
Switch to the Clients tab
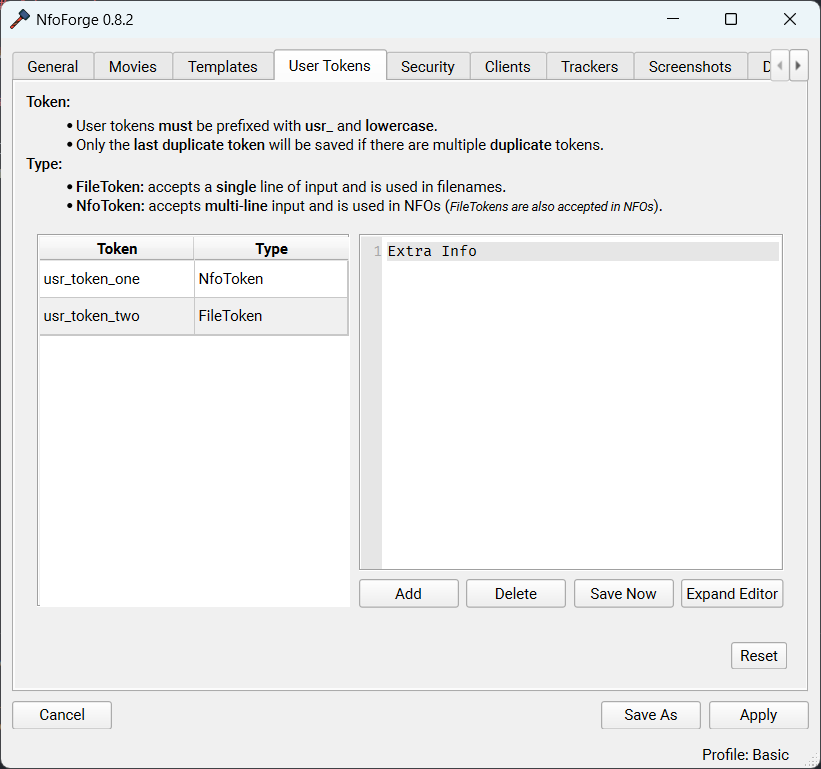pyautogui.click(x=508, y=66)
